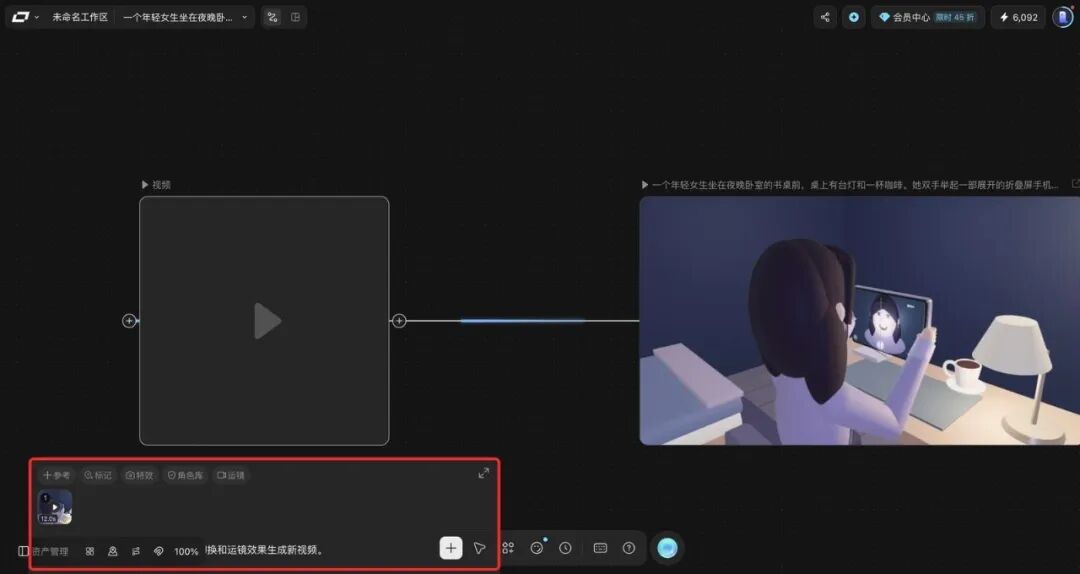The width and height of the screenshot is (1080, 574).
Task: Click the 参考 add reference tab
Action: (x=56, y=475)
